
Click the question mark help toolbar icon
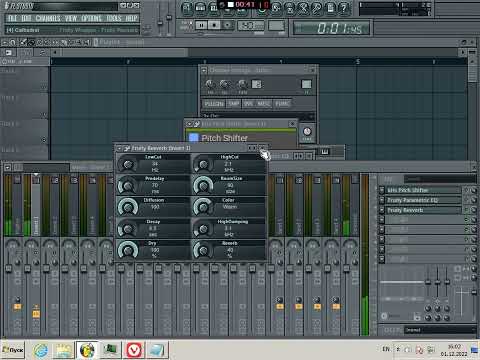[x=344, y=8]
